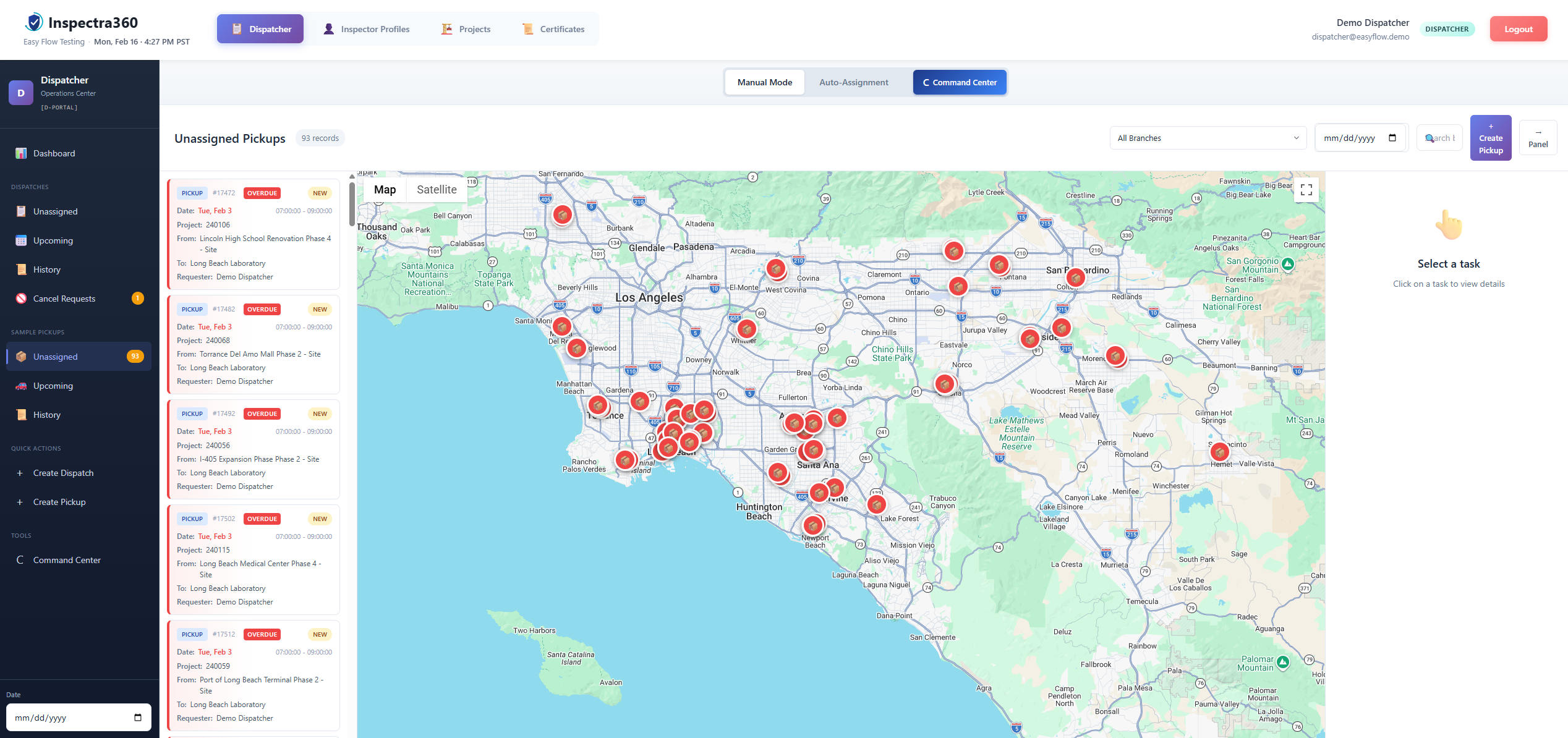1568x738 pixels.
Task: Open the search bar near Create Pickup
Action: pyautogui.click(x=1439, y=138)
